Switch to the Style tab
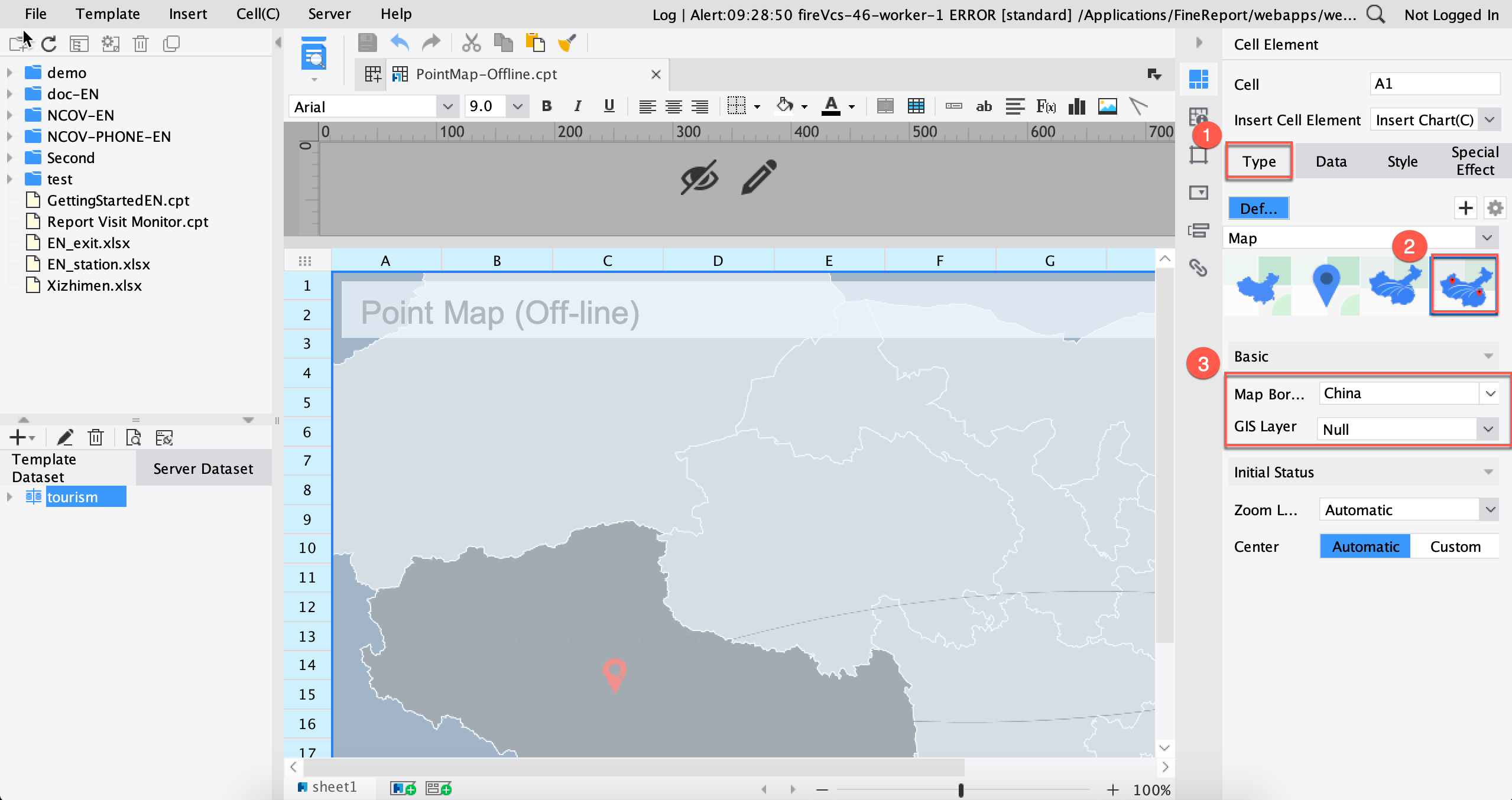The width and height of the screenshot is (1512, 800). (1402, 161)
